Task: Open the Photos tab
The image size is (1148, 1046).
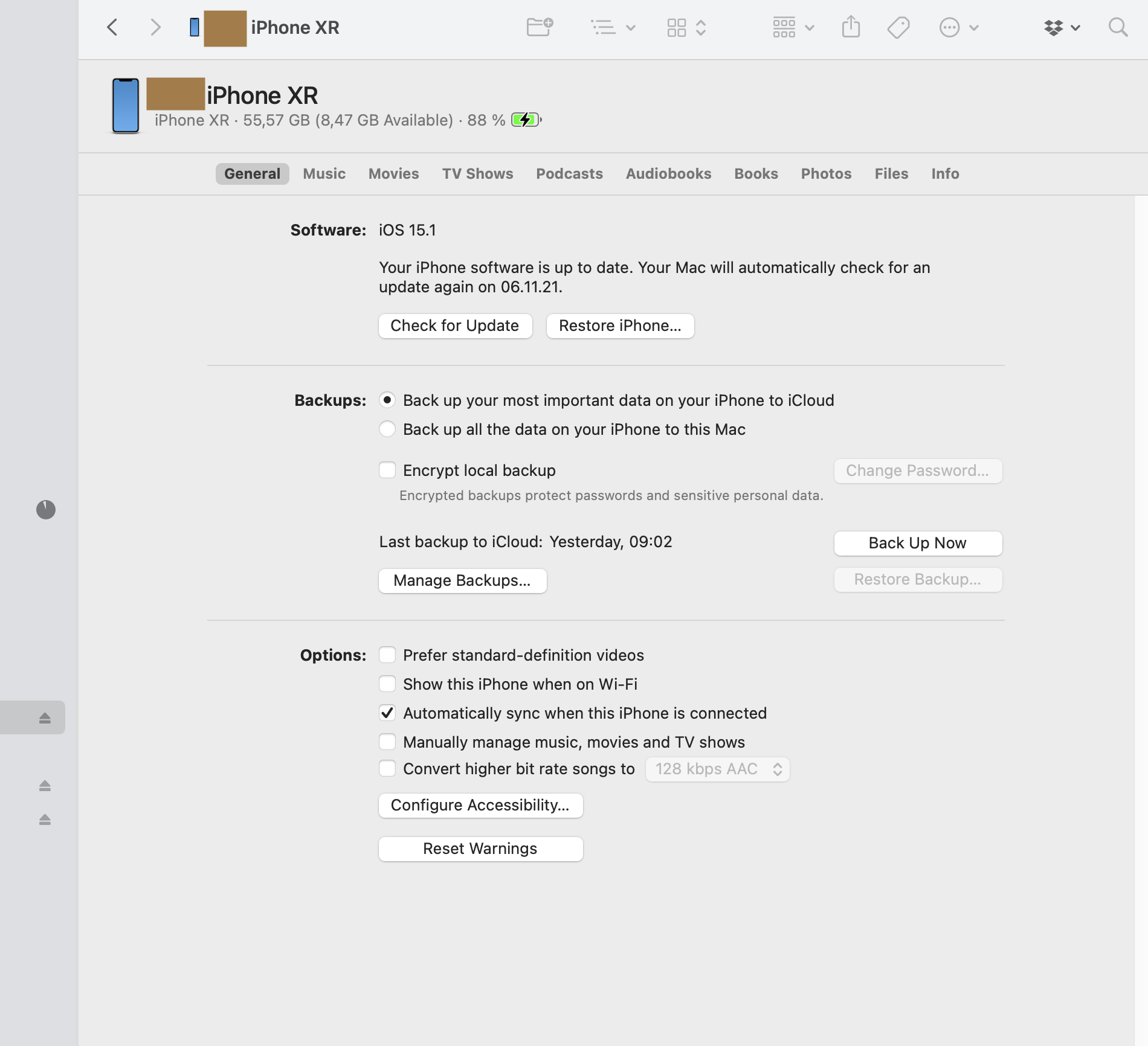Action: pyautogui.click(x=826, y=174)
